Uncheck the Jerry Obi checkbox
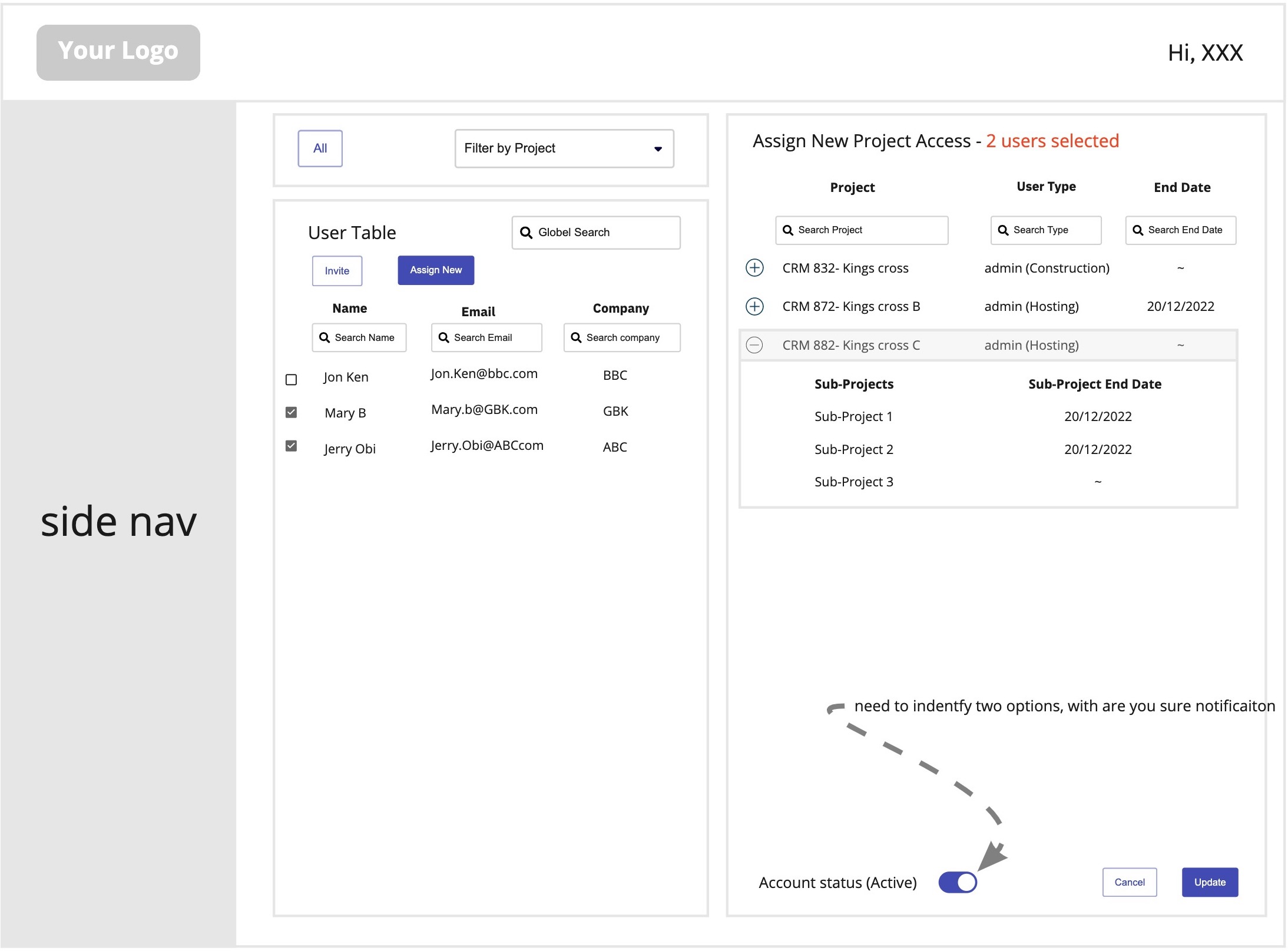This screenshot has height=951, width=1288. coord(291,446)
